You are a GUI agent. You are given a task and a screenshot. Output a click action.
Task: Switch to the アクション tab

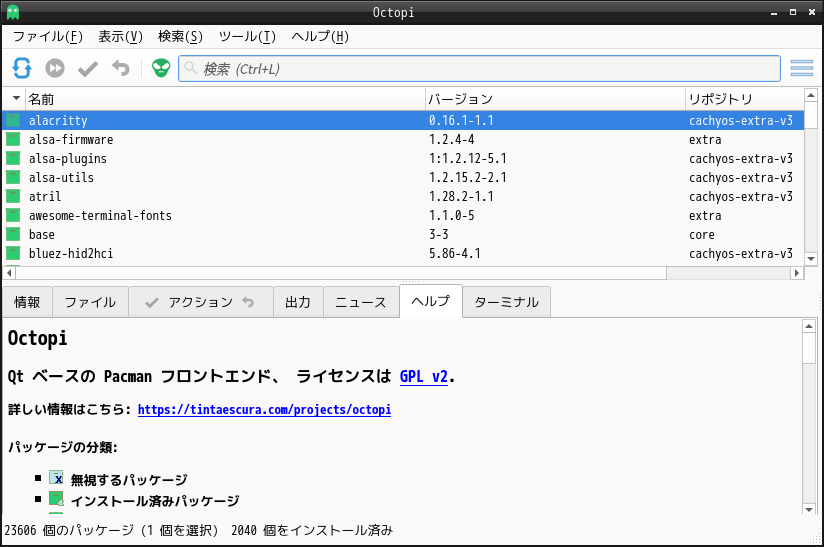tap(201, 302)
